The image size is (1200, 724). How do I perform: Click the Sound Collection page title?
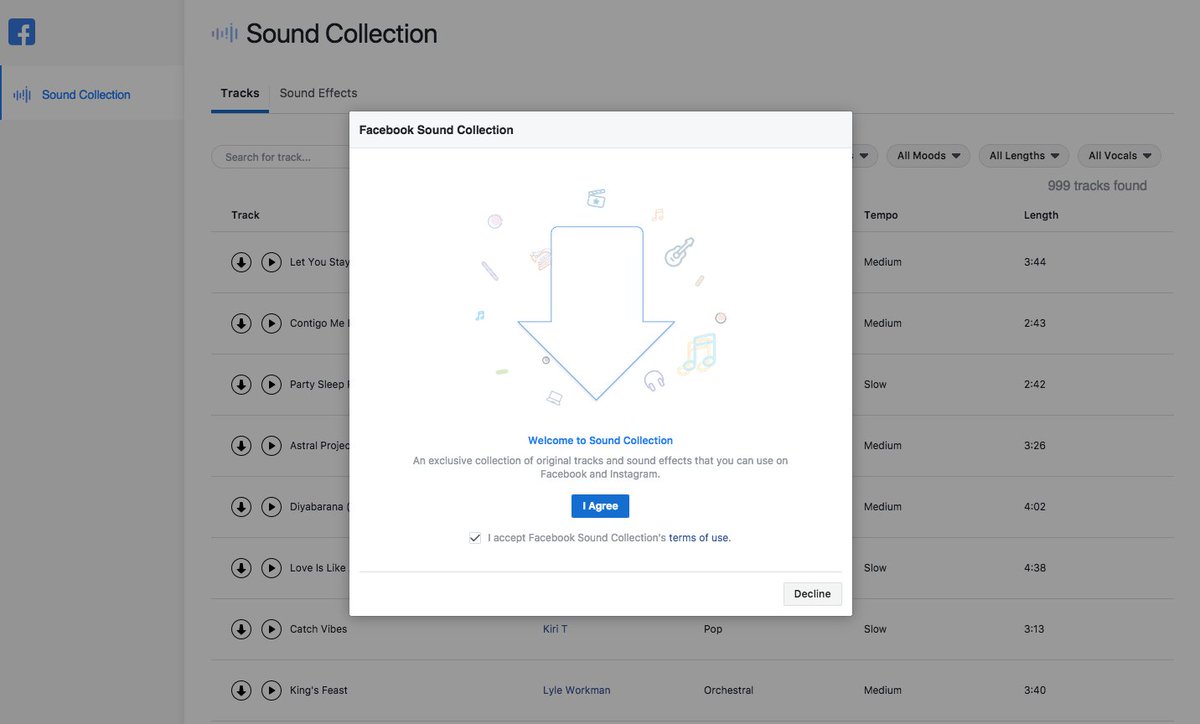tap(341, 33)
